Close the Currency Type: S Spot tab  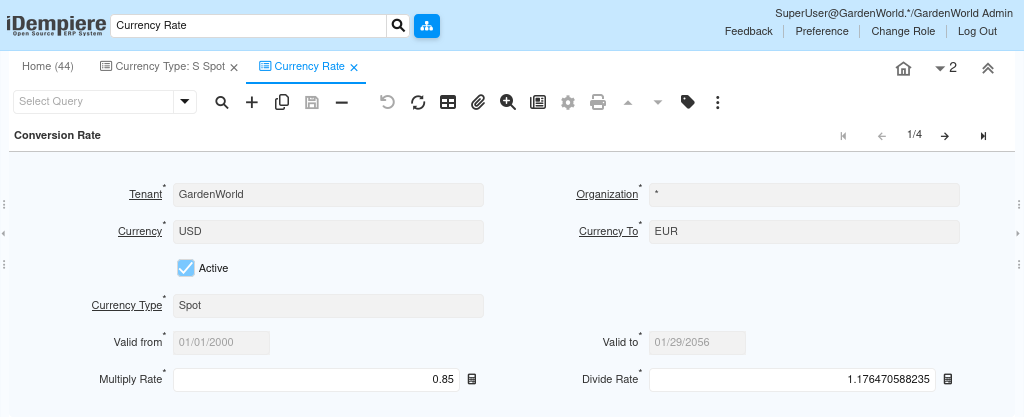234,67
